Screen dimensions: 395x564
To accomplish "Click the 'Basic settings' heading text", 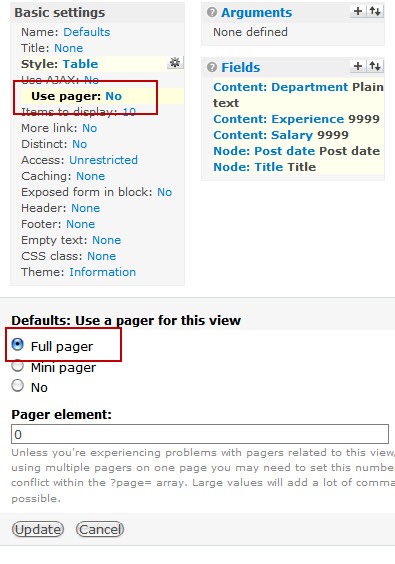I will [x=60, y=13].
